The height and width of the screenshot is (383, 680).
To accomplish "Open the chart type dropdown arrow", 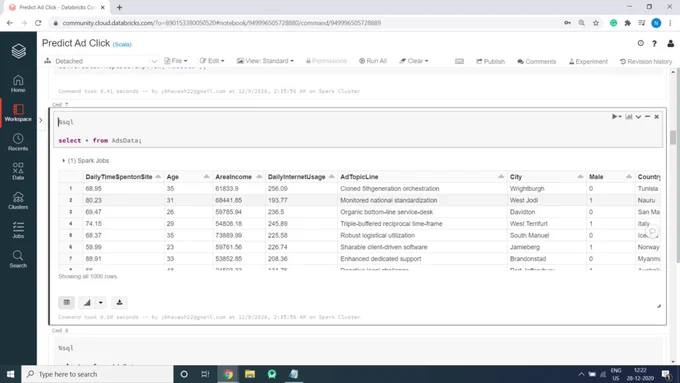I will 101,302.
